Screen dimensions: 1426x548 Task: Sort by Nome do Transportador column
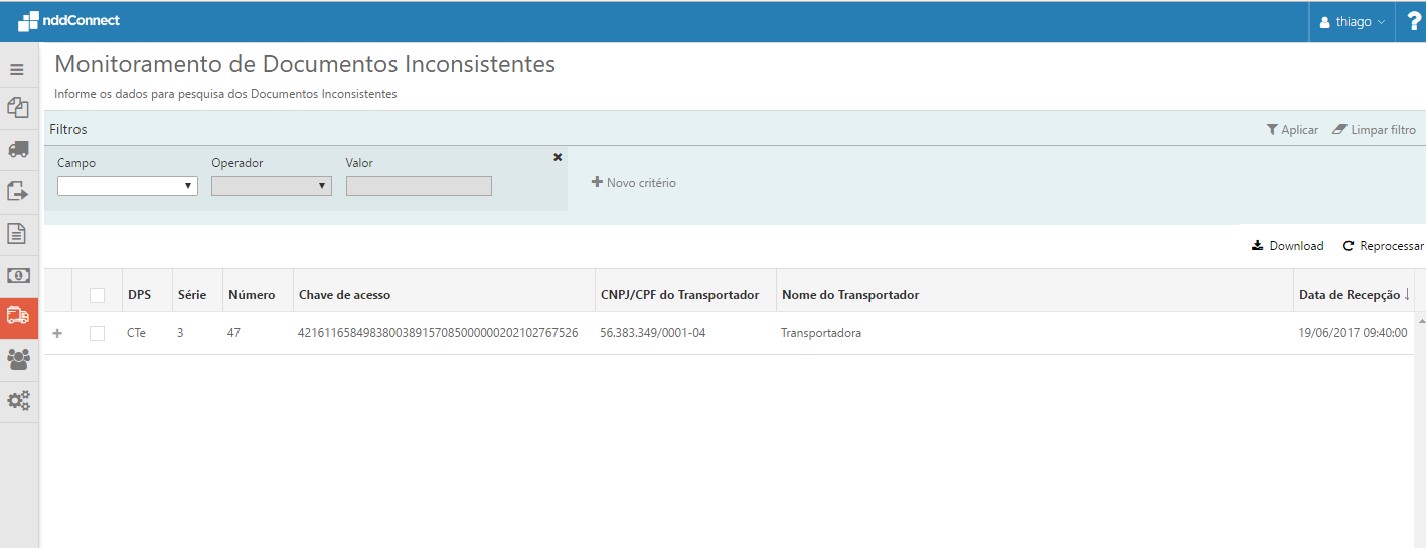coord(850,295)
